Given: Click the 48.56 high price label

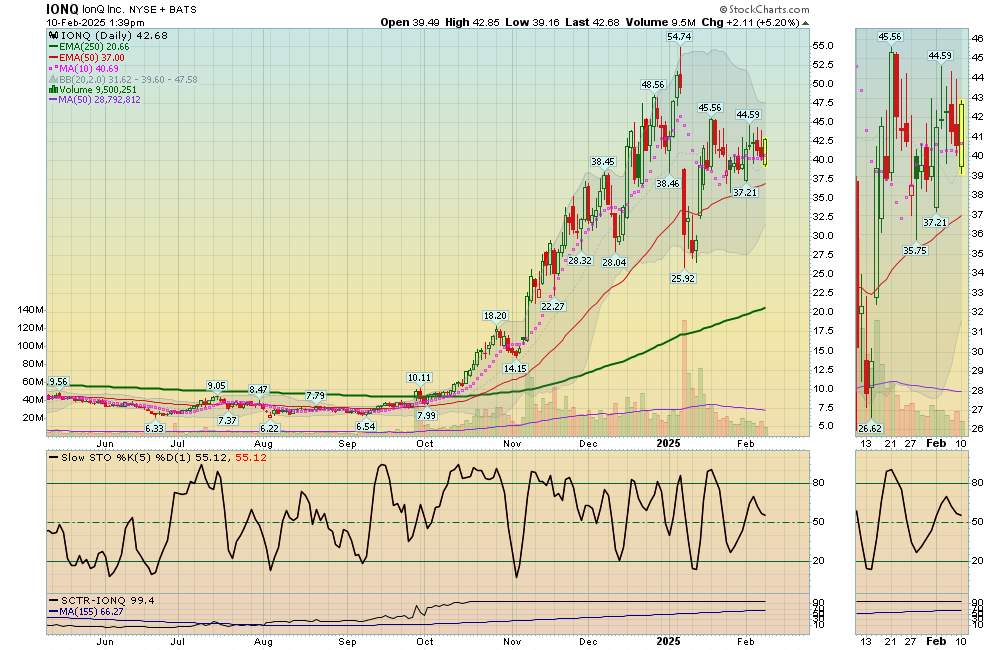Looking at the screenshot, I should coord(653,84).
